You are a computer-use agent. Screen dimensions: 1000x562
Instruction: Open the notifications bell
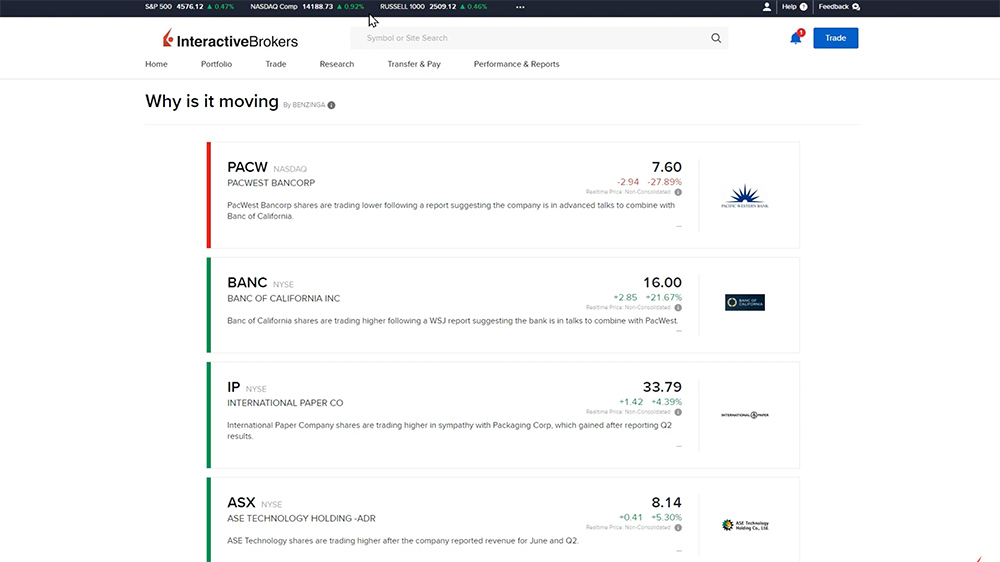pos(795,38)
